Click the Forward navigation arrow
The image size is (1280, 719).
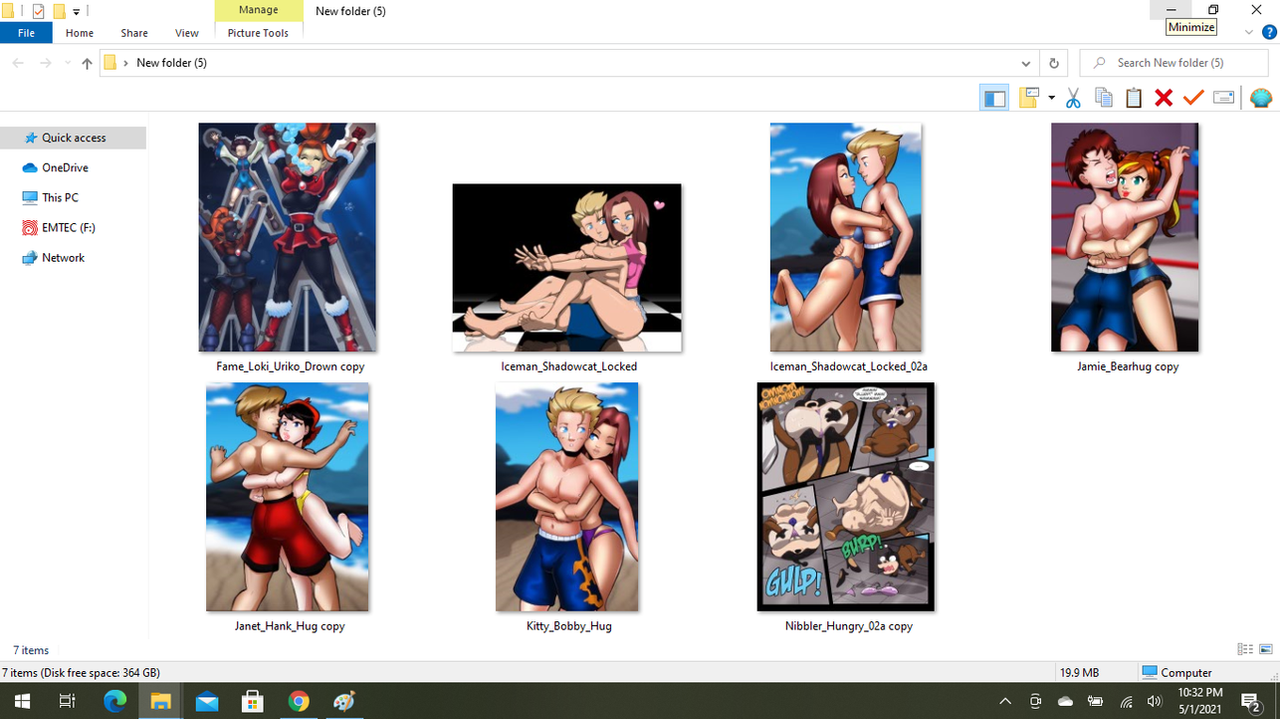pyautogui.click(x=45, y=63)
